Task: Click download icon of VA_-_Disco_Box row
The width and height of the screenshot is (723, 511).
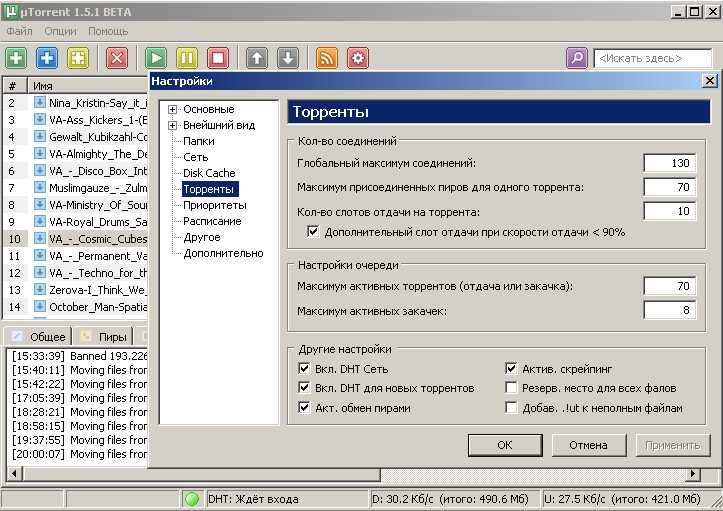Action: (40, 171)
